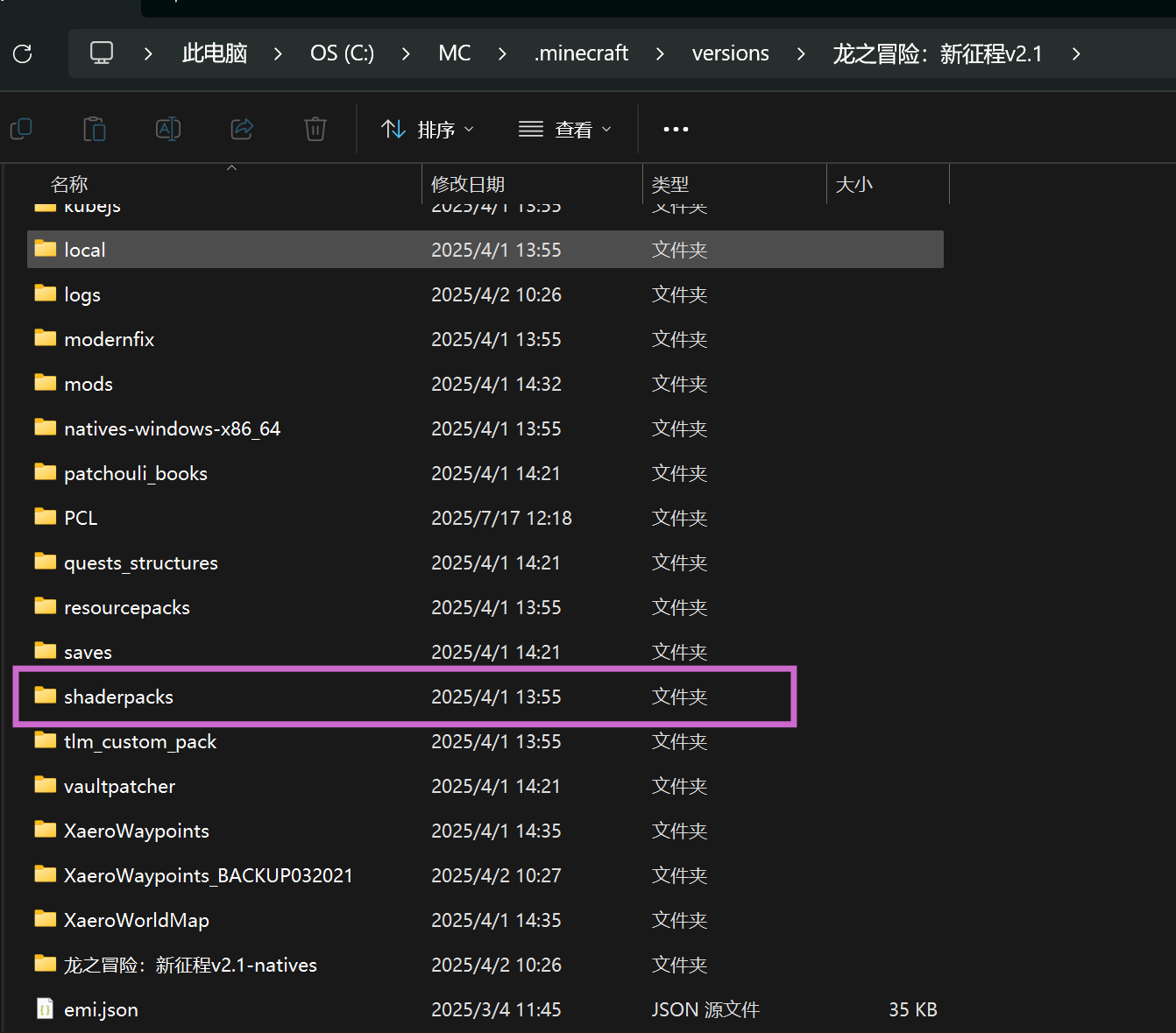Viewport: 1176px width, 1033px height.
Task: Select the quests_structures folder icon
Action: pyautogui.click(x=46, y=562)
